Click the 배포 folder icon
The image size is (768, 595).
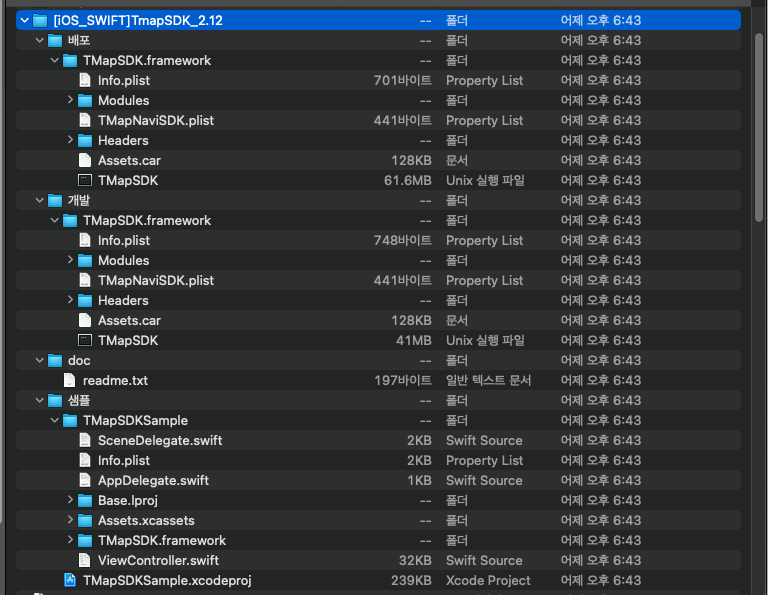(x=55, y=40)
